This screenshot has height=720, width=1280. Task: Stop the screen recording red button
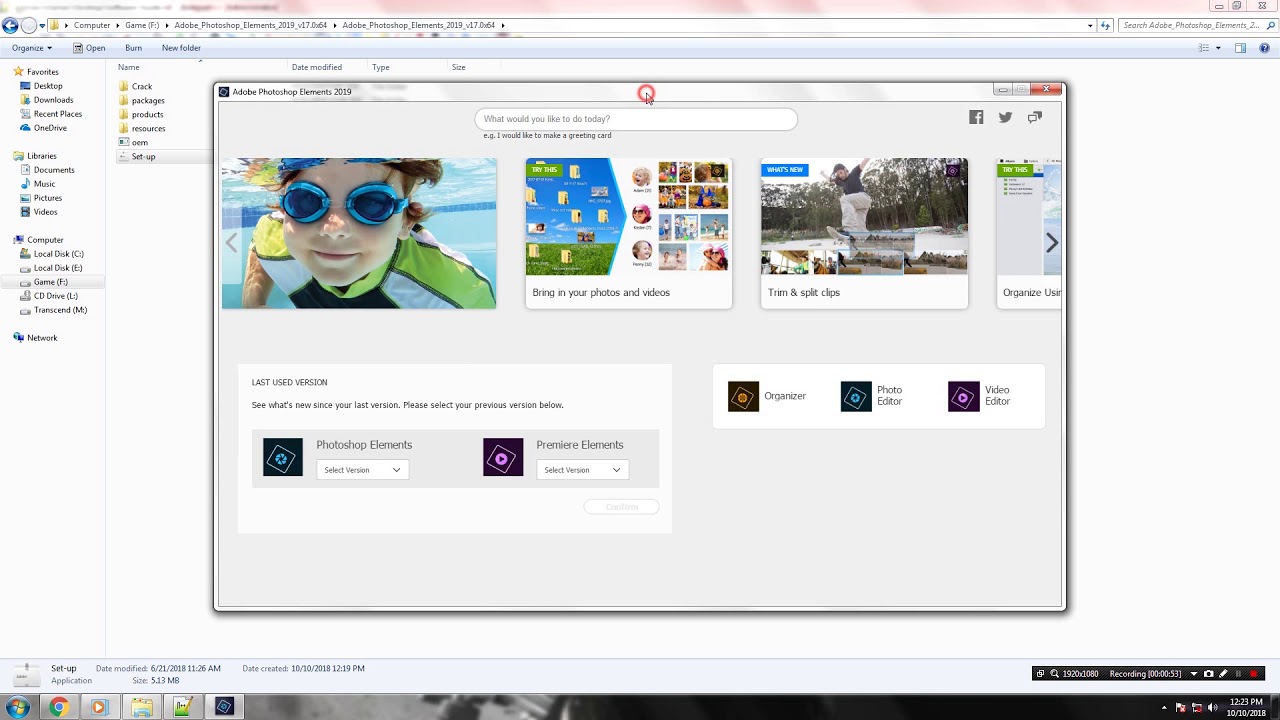pyautogui.click(x=1254, y=674)
